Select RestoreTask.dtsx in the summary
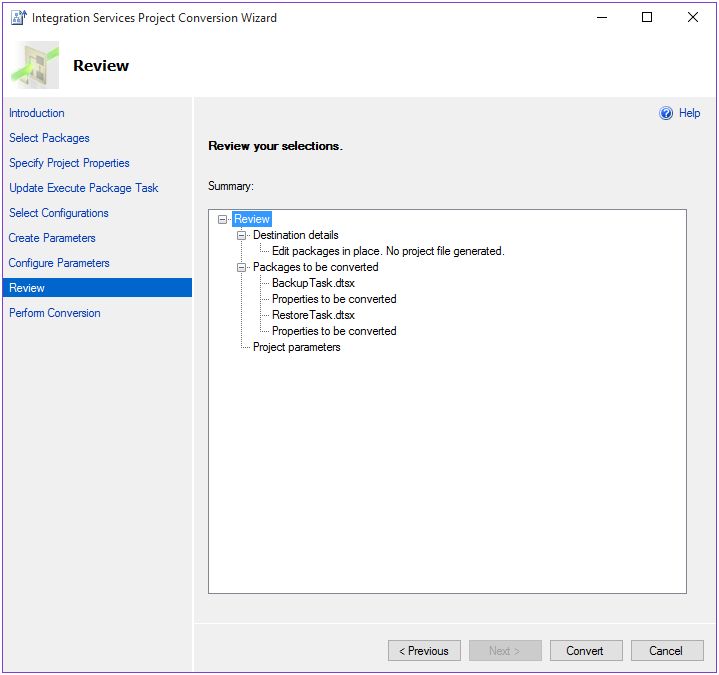 coord(313,315)
